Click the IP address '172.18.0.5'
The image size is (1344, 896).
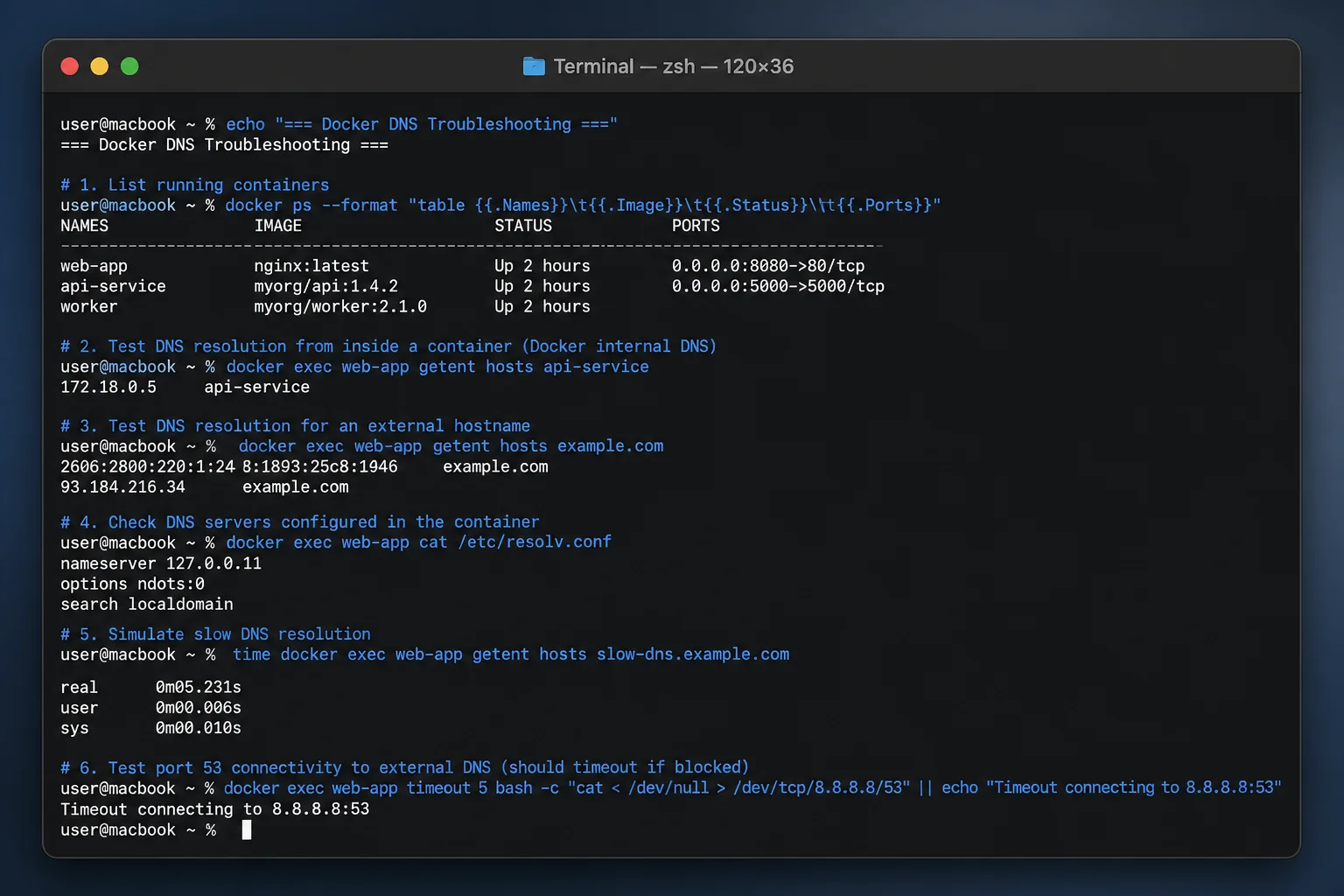pos(108,387)
